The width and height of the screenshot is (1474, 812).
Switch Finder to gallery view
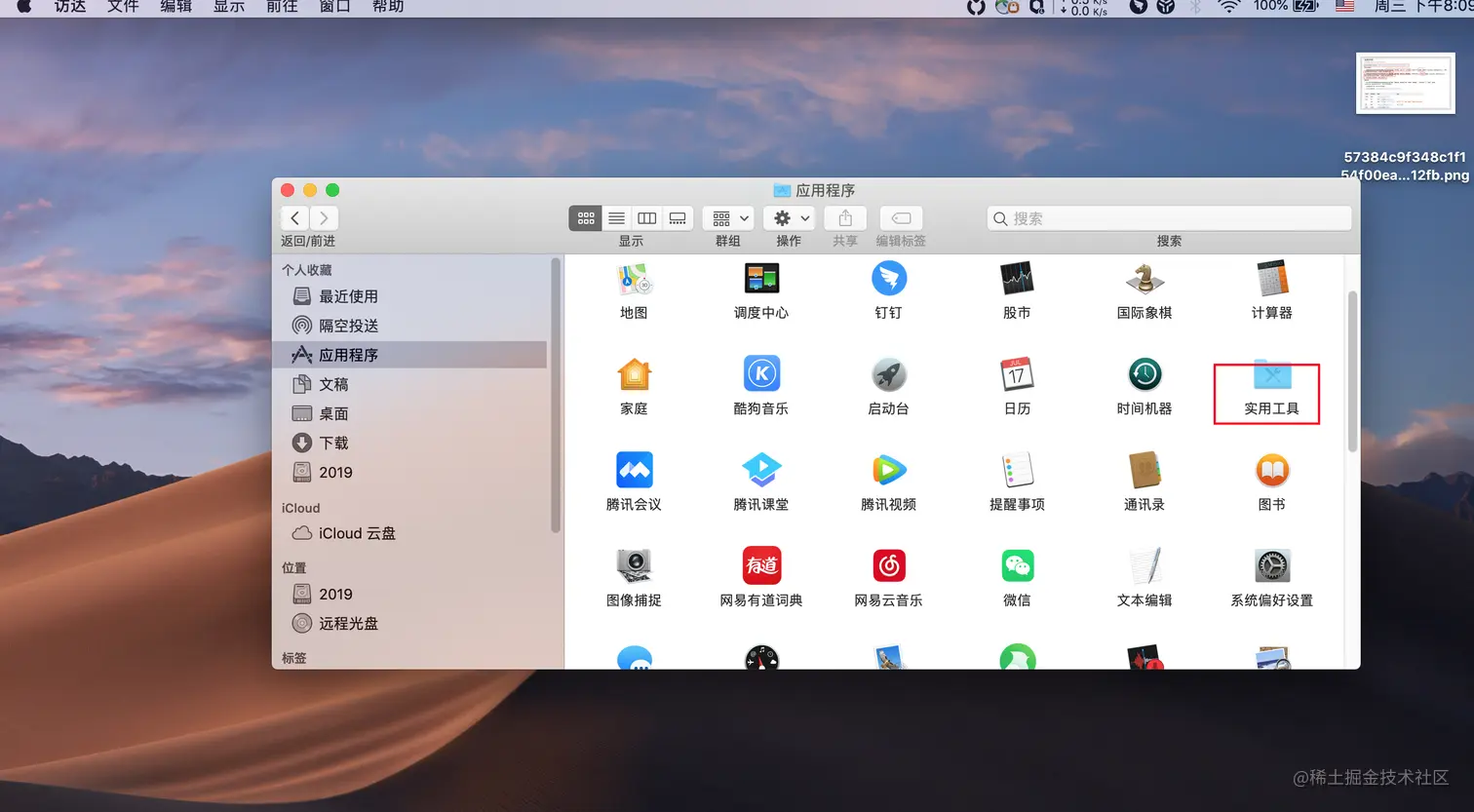pos(678,218)
